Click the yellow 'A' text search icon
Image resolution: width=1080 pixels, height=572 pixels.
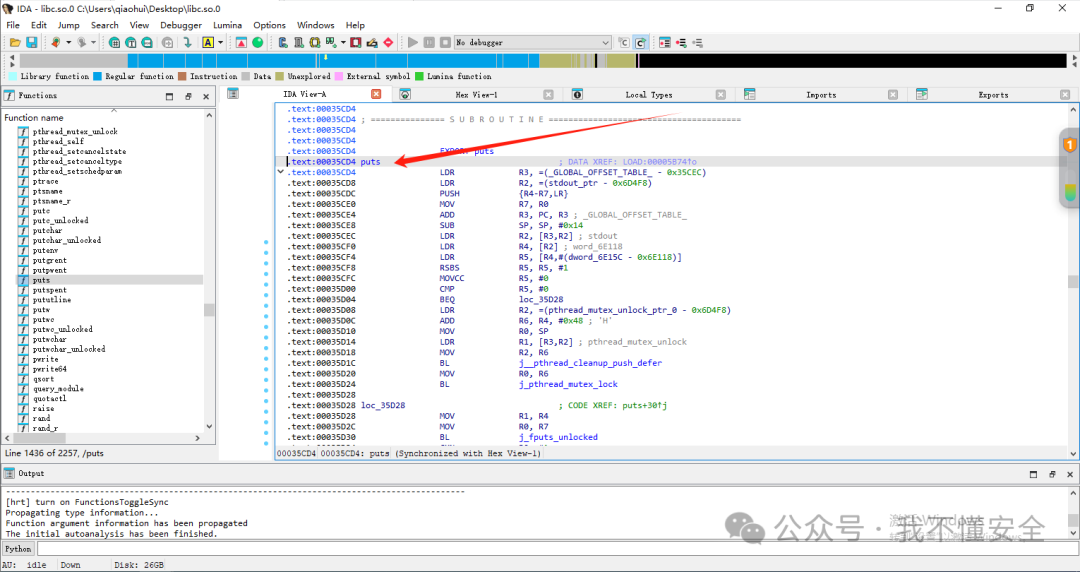tap(207, 43)
